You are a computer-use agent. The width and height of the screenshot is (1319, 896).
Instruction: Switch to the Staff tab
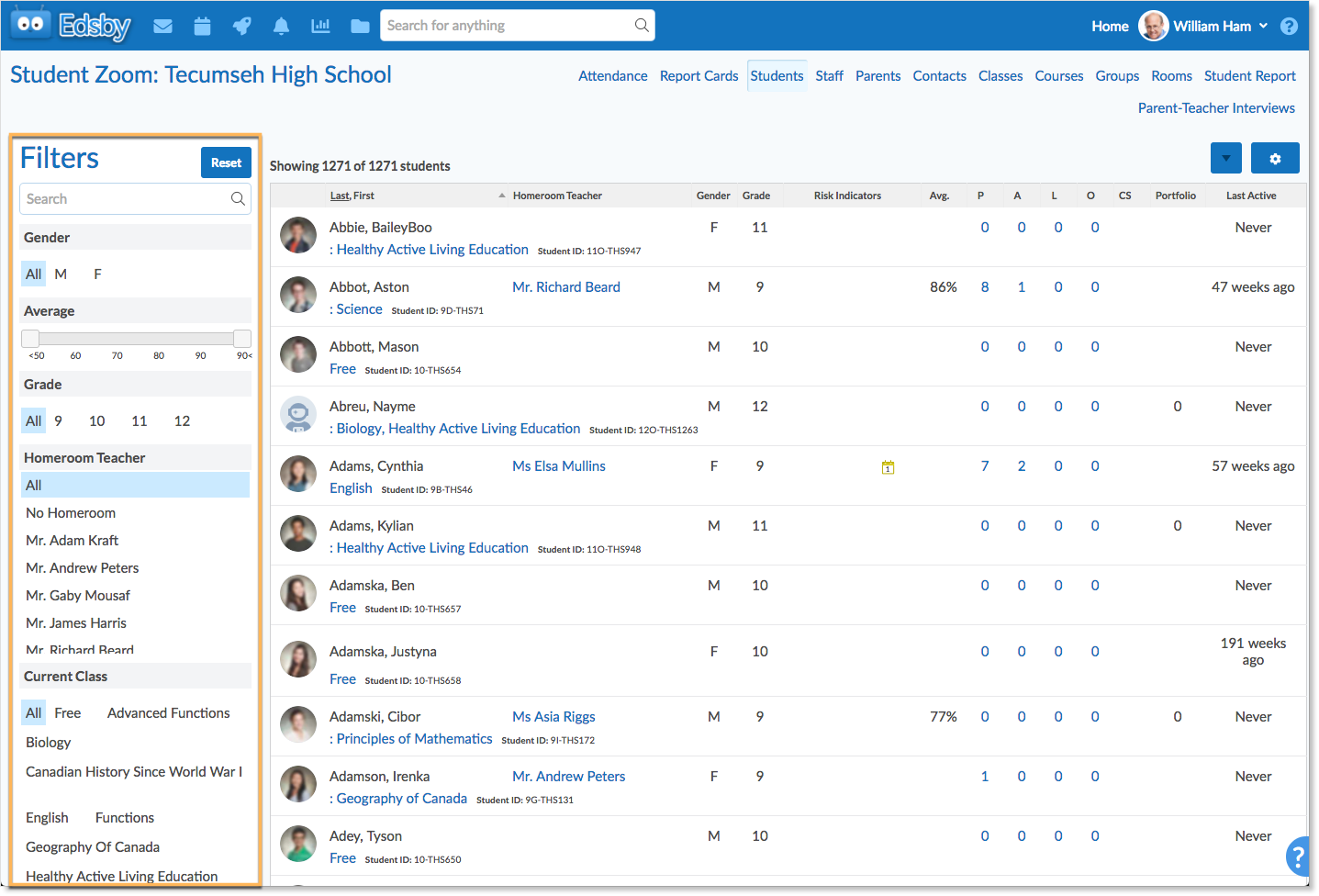tap(829, 76)
